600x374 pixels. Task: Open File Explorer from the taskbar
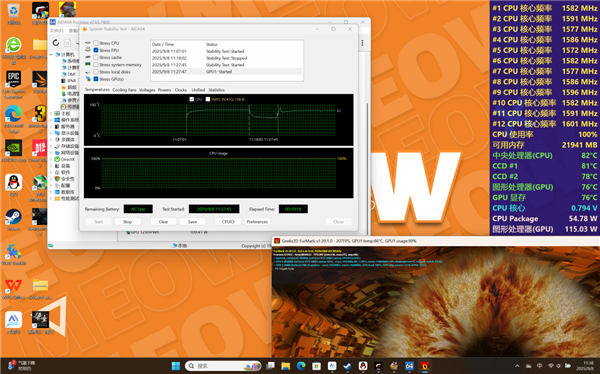click(285, 366)
